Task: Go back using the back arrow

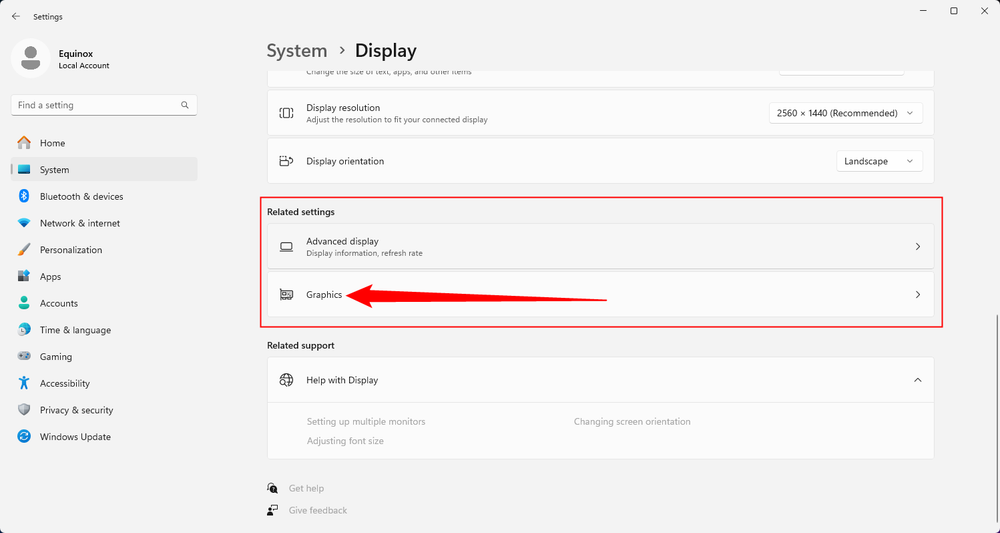Action: (x=16, y=16)
